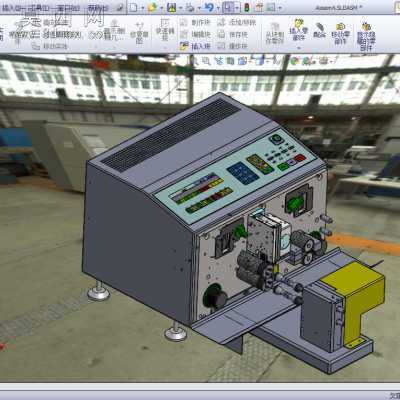This screenshot has width=400, height=400.
Task: Open View Settings monitor icon
Action: 323,61
